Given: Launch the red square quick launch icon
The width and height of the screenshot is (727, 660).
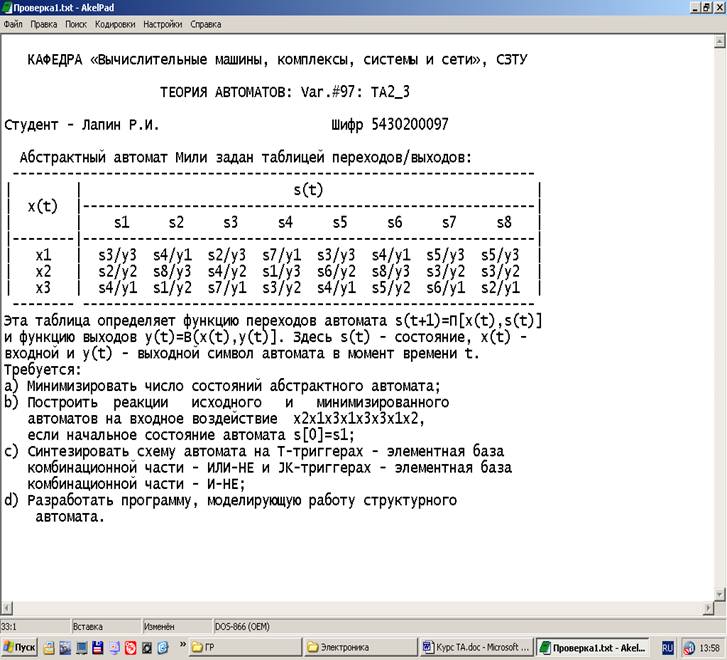Looking at the screenshot, I should point(130,647).
